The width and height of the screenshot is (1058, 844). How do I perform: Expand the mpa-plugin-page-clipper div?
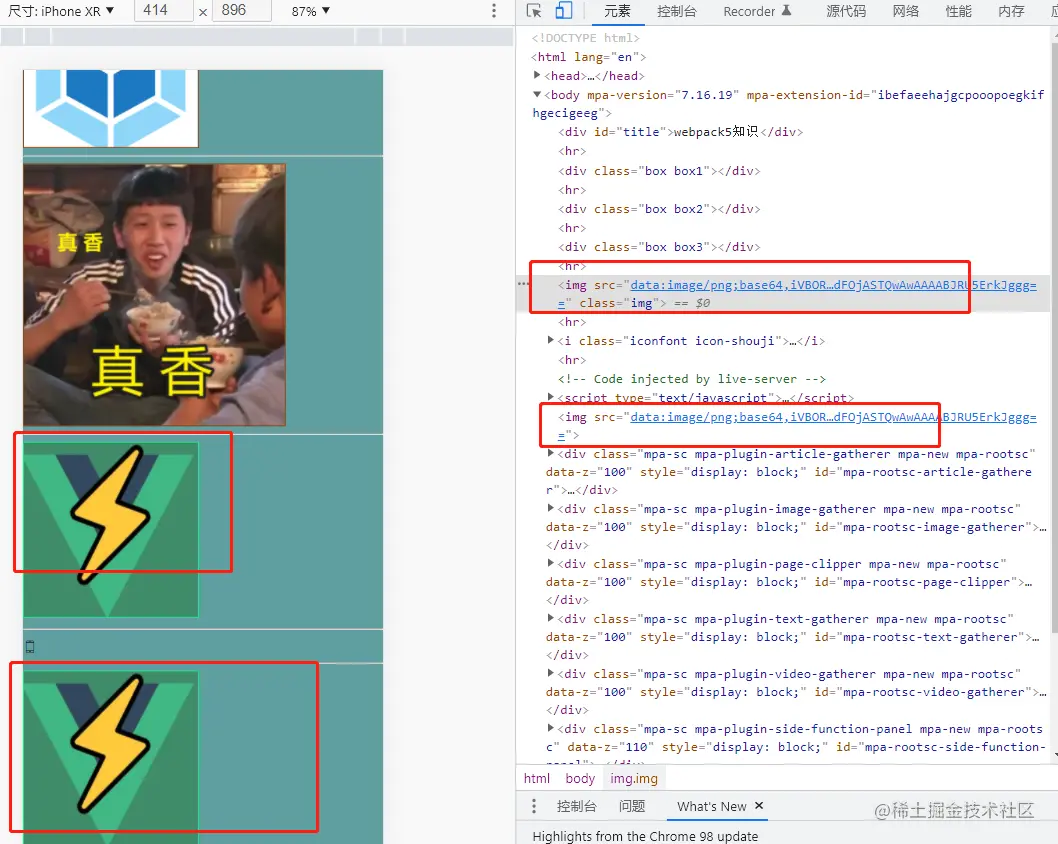tap(551, 563)
